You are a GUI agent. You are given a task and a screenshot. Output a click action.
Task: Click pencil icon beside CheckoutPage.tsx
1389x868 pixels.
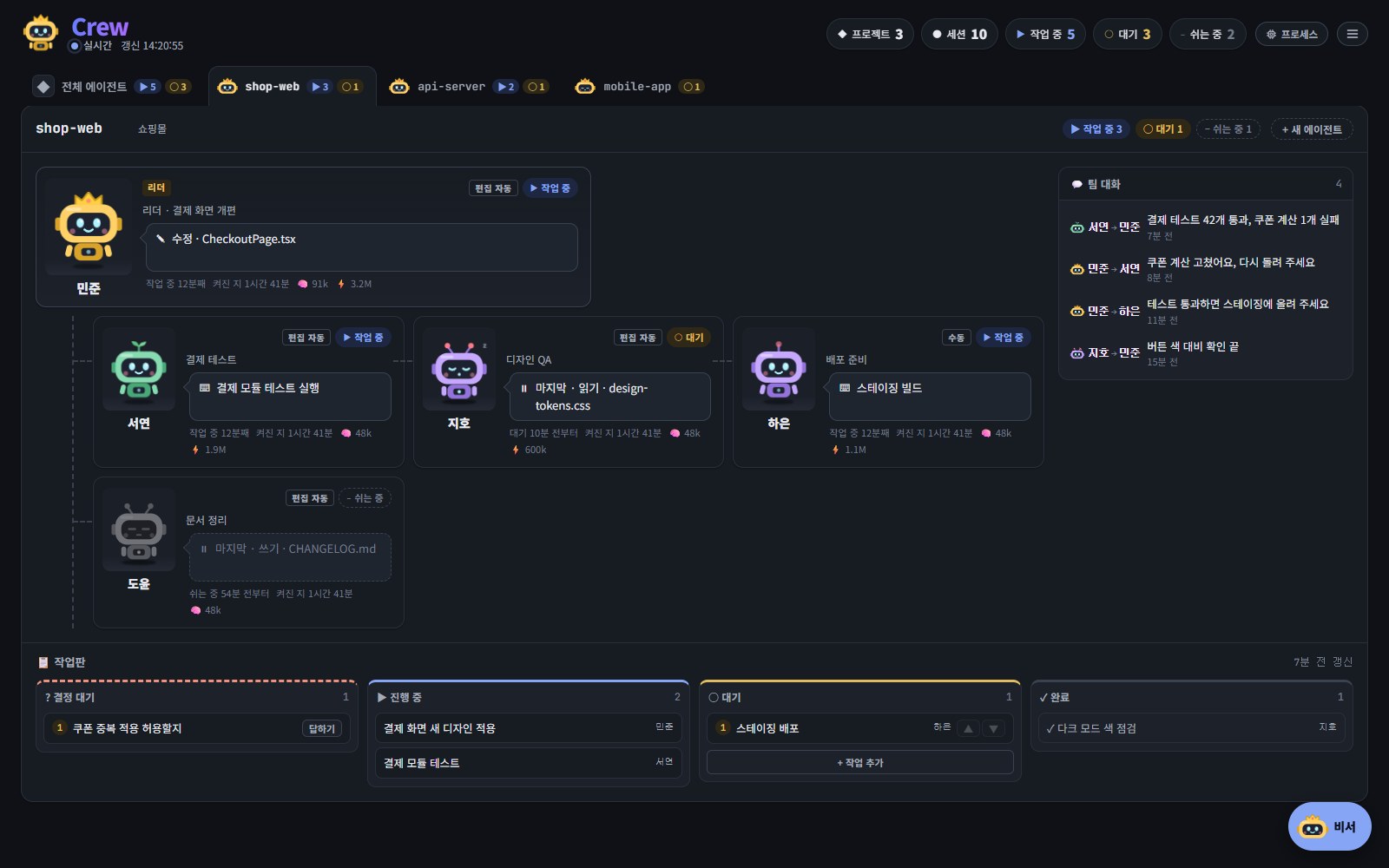161,239
